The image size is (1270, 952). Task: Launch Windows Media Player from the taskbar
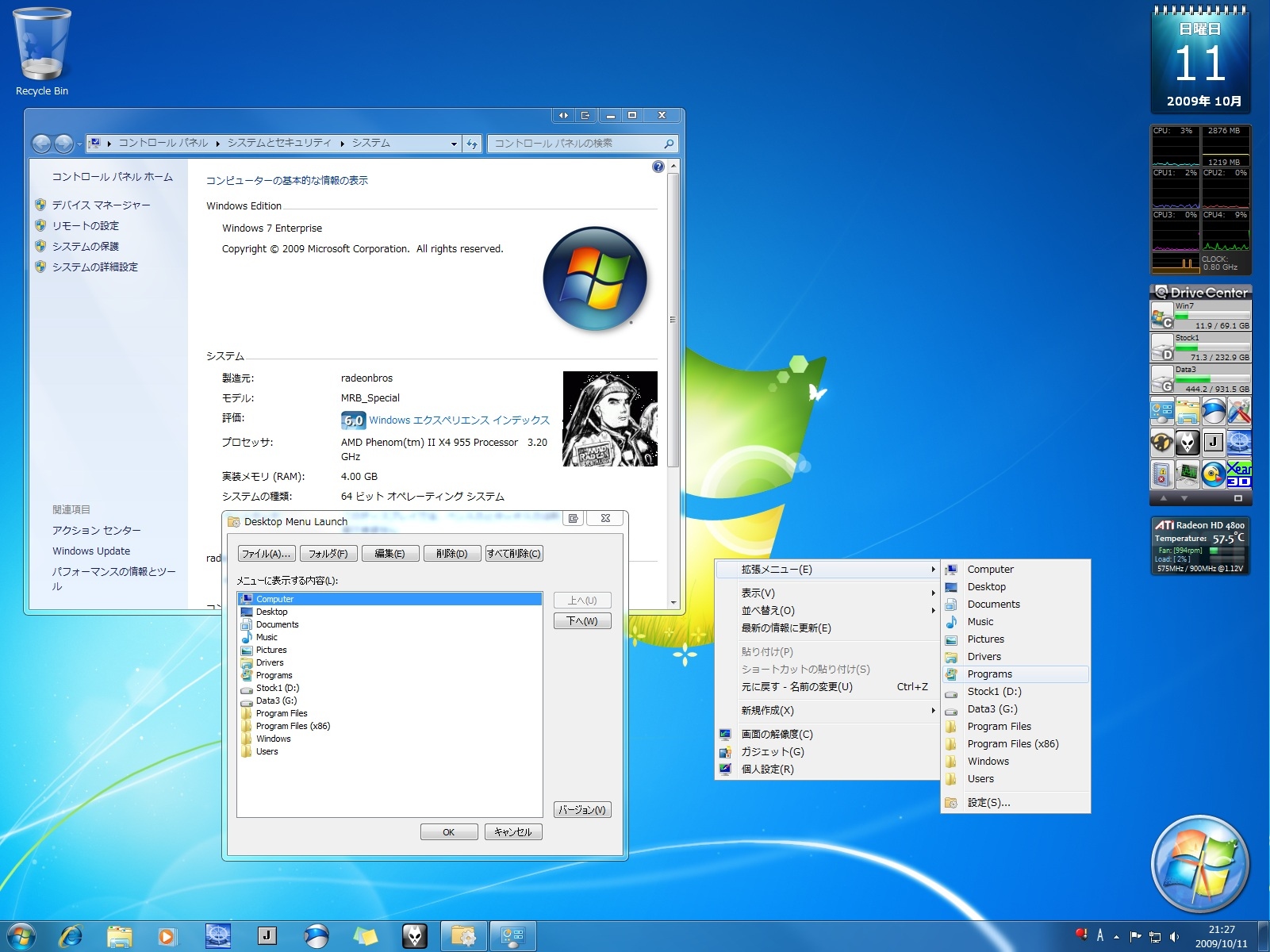(x=167, y=936)
